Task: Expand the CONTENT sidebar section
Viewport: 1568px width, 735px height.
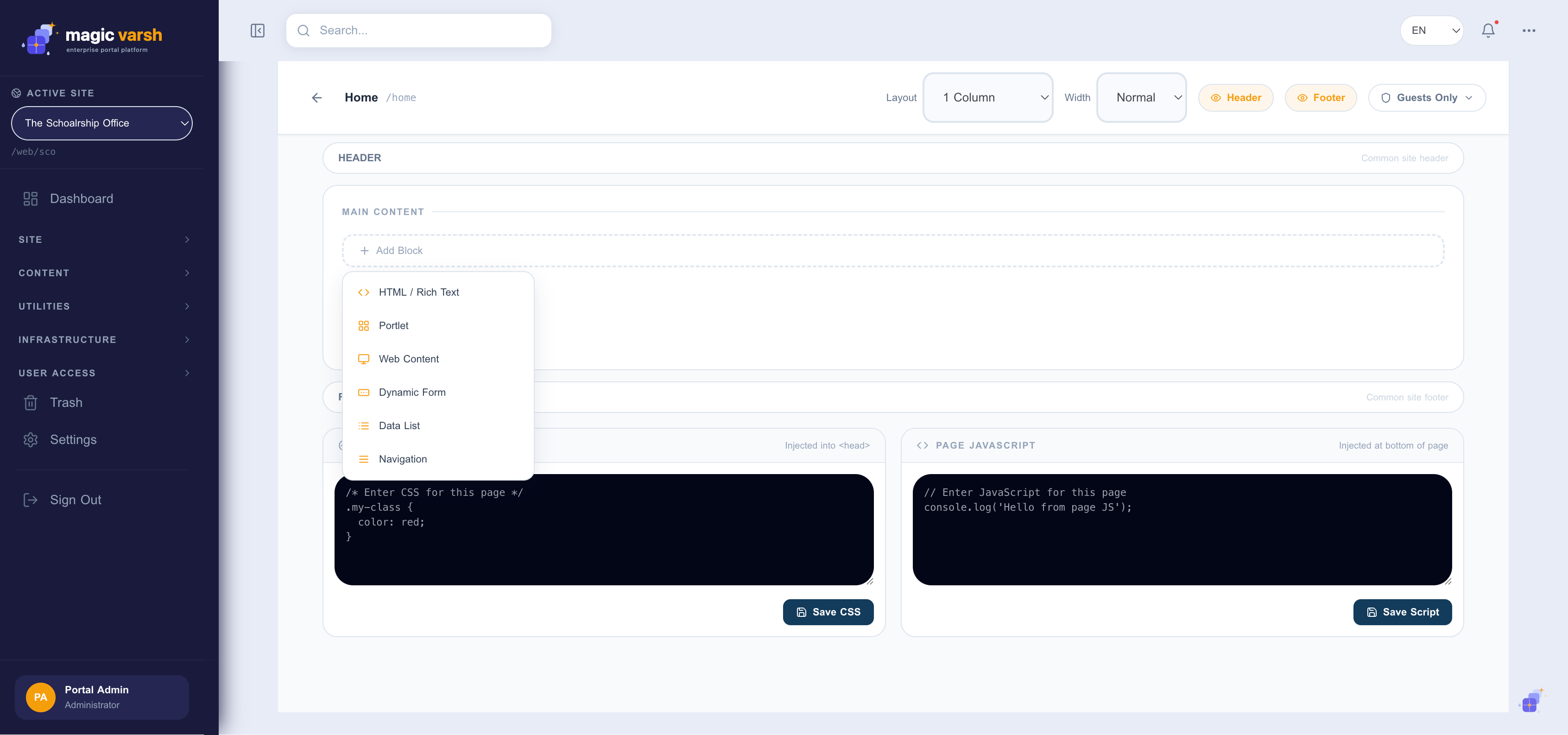Action: [103, 273]
